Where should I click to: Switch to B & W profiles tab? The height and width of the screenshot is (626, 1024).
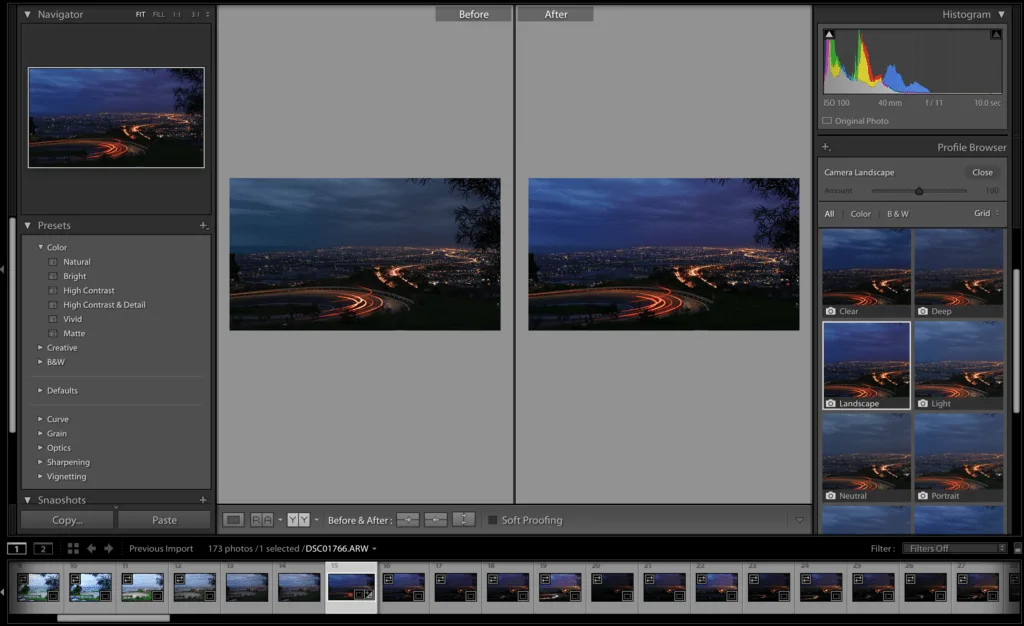(x=897, y=214)
